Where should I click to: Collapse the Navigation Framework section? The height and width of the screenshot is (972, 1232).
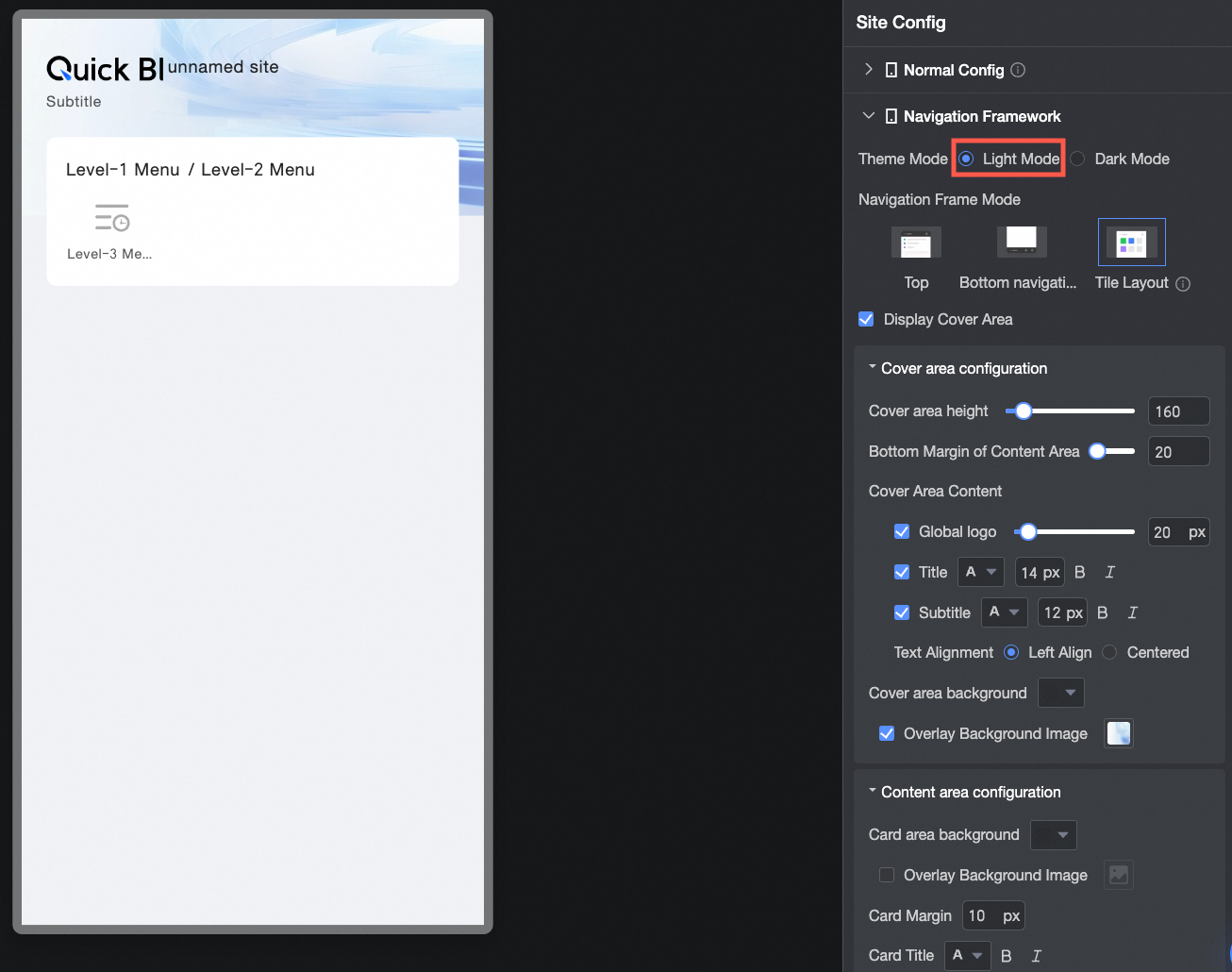[869, 116]
